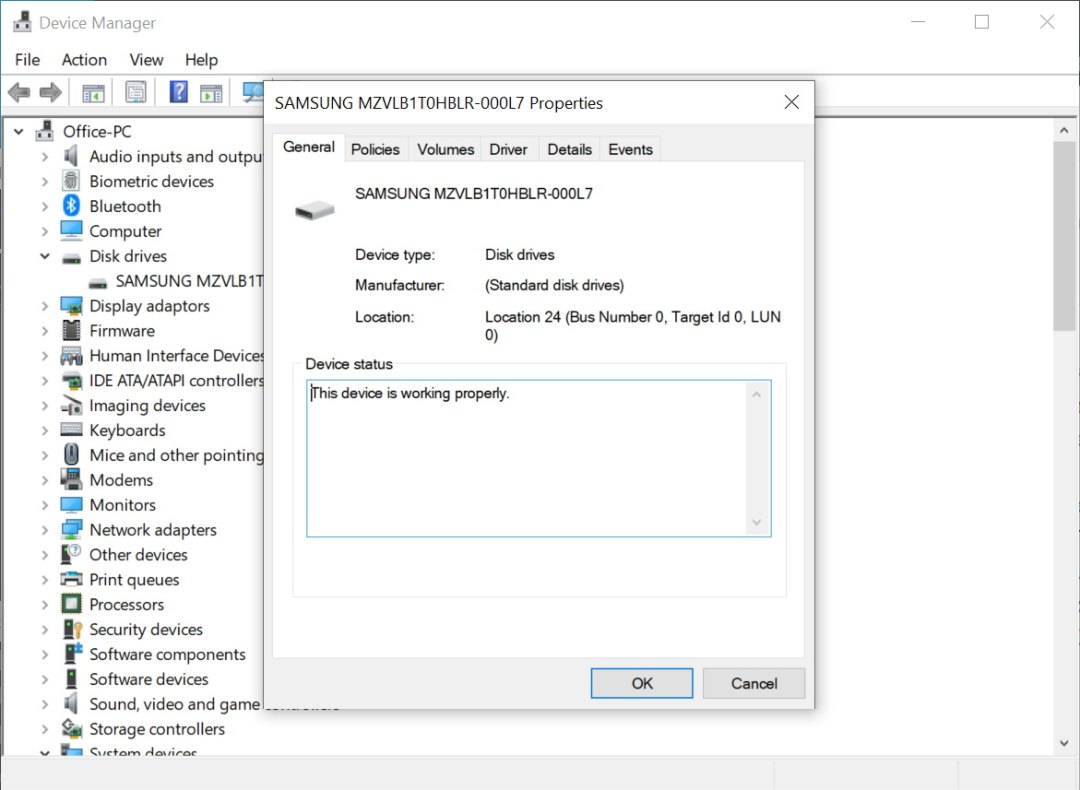Click the Office-PC computer icon
The image size is (1080, 790).
(x=45, y=131)
